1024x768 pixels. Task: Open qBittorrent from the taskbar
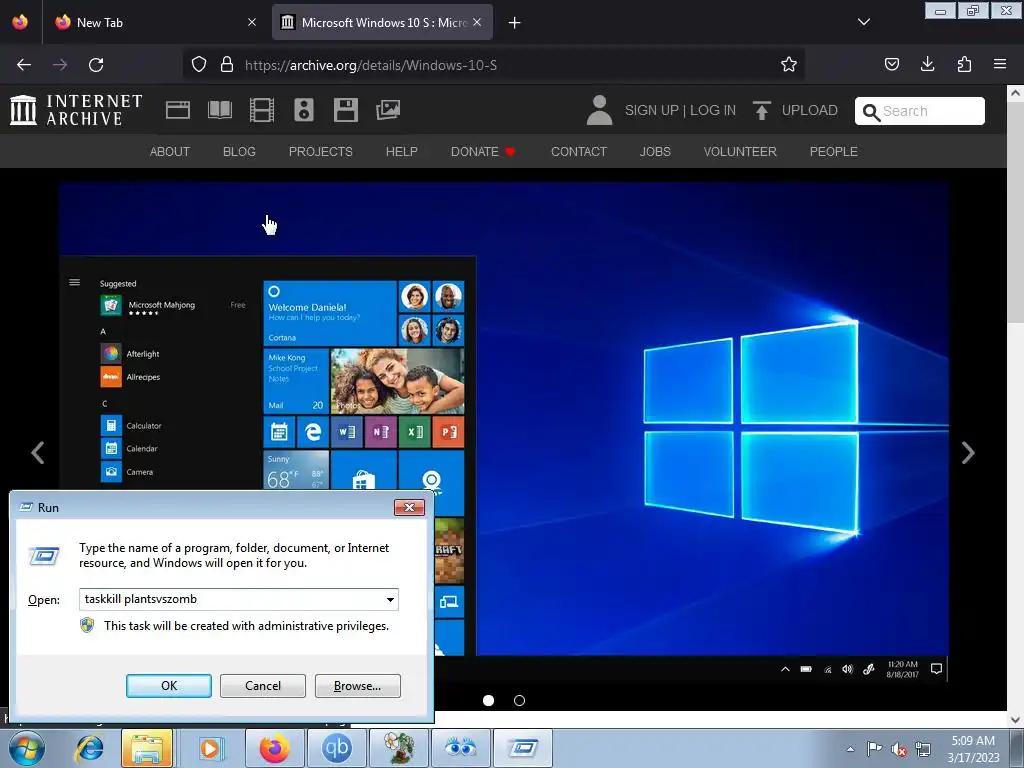click(336, 748)
